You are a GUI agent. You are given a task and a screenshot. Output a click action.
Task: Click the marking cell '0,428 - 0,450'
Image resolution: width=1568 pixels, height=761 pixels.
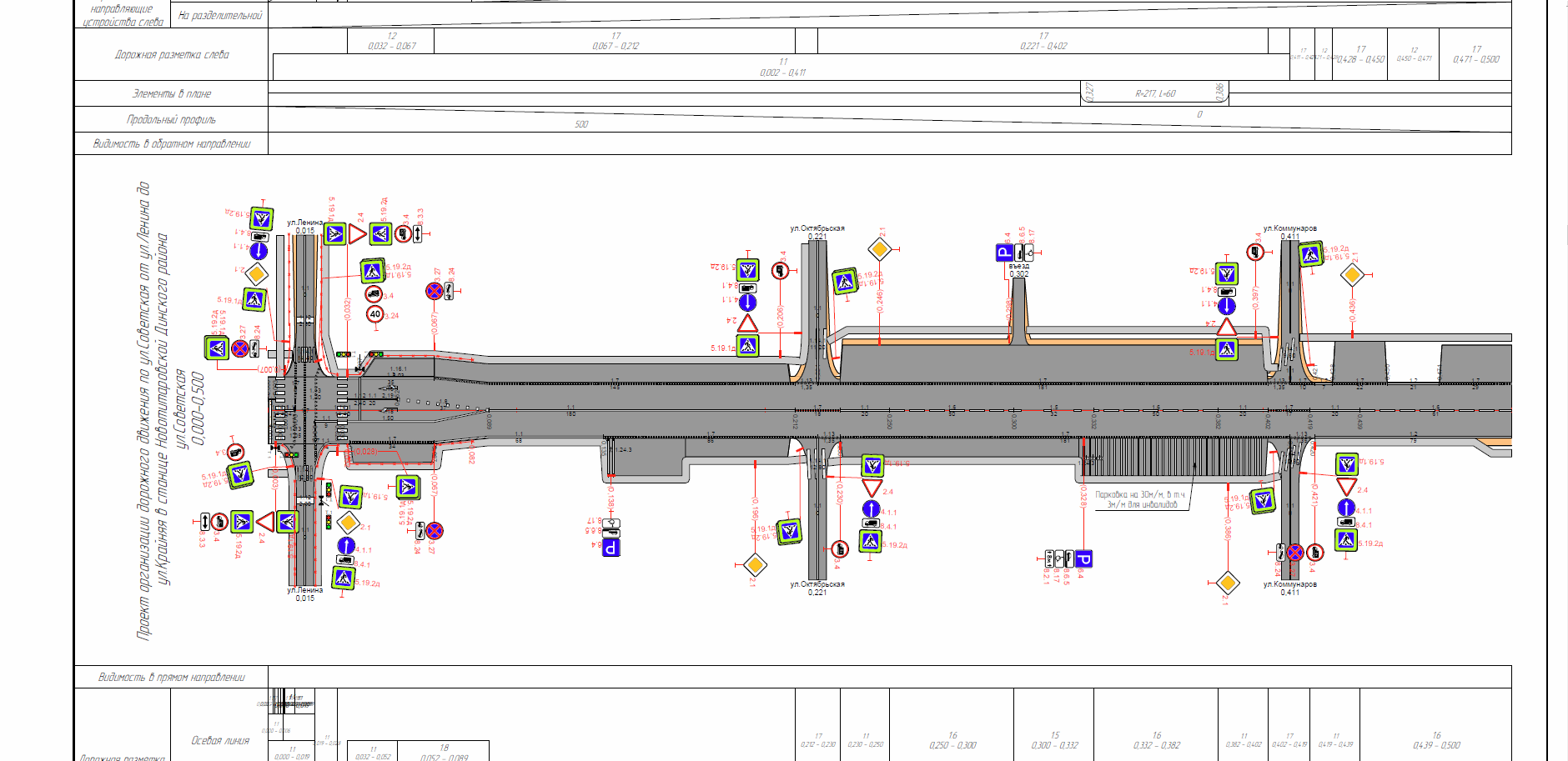pyautogui.click(x=1360, y=59)
